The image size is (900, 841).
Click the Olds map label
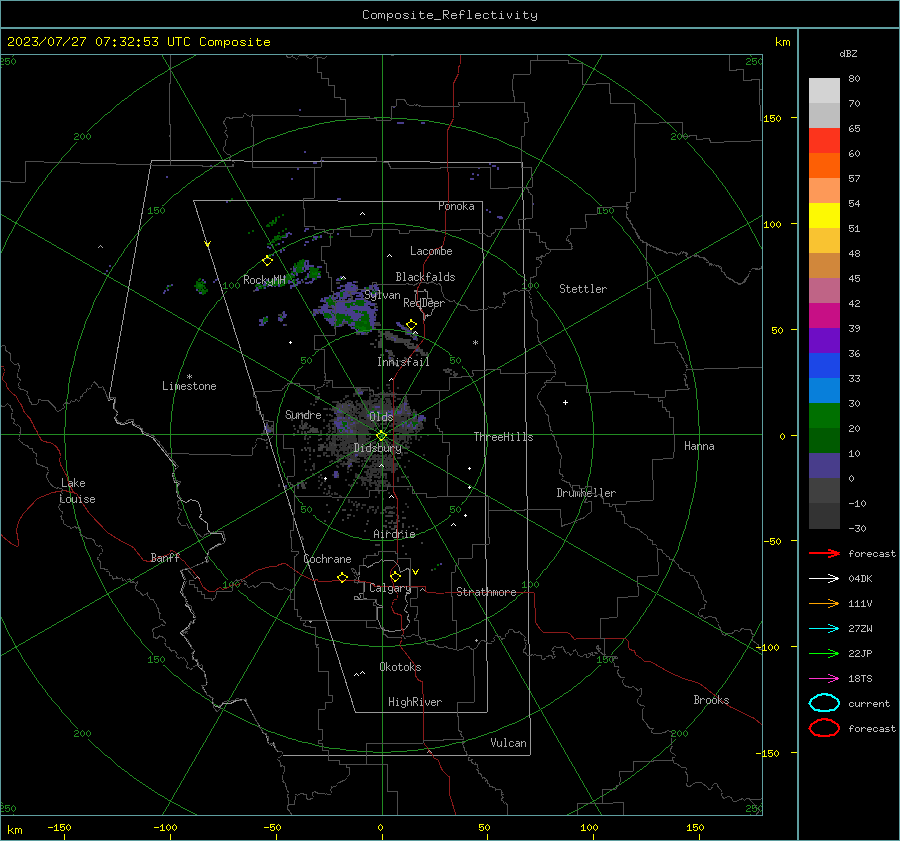coord(381,417)
